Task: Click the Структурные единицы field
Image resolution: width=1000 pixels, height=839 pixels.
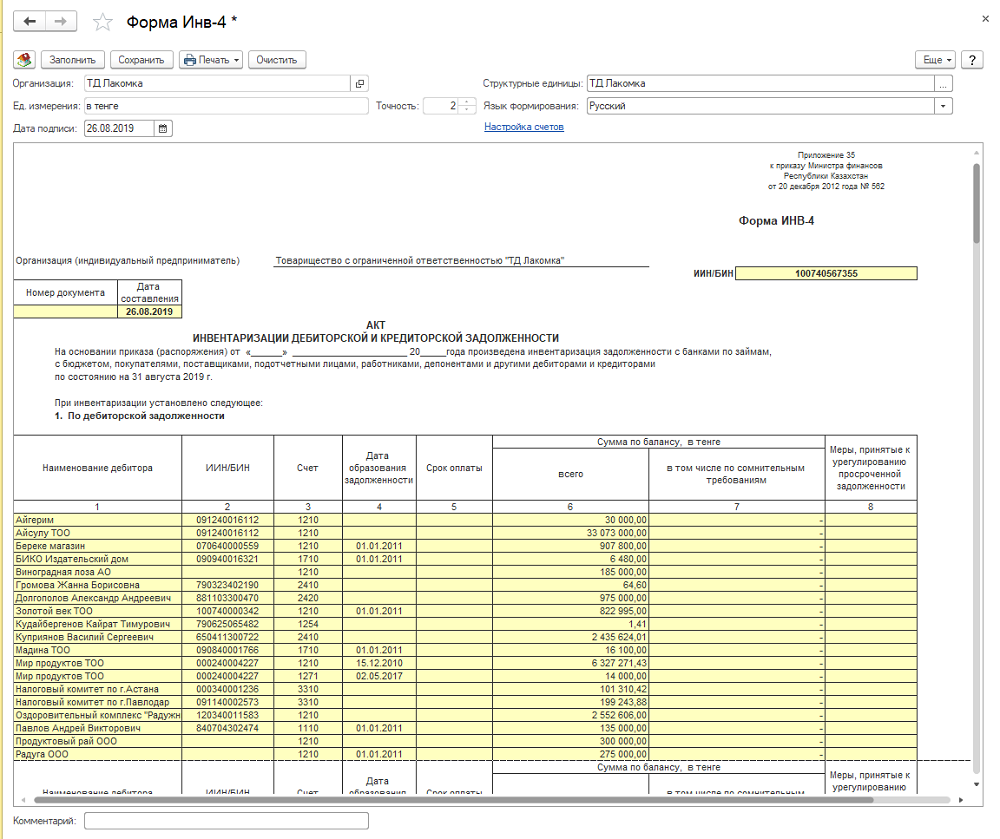Action: (x=760, y=84)
